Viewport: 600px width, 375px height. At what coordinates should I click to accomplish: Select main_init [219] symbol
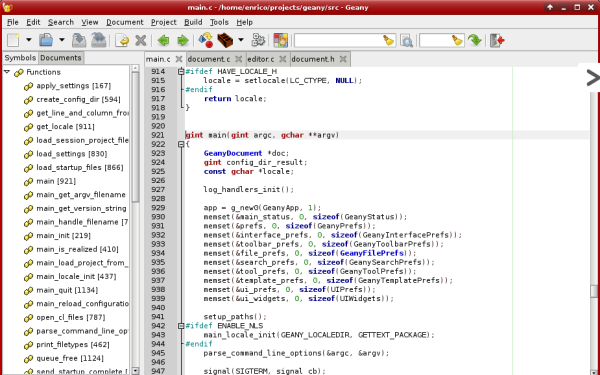(x=64, y=236)
